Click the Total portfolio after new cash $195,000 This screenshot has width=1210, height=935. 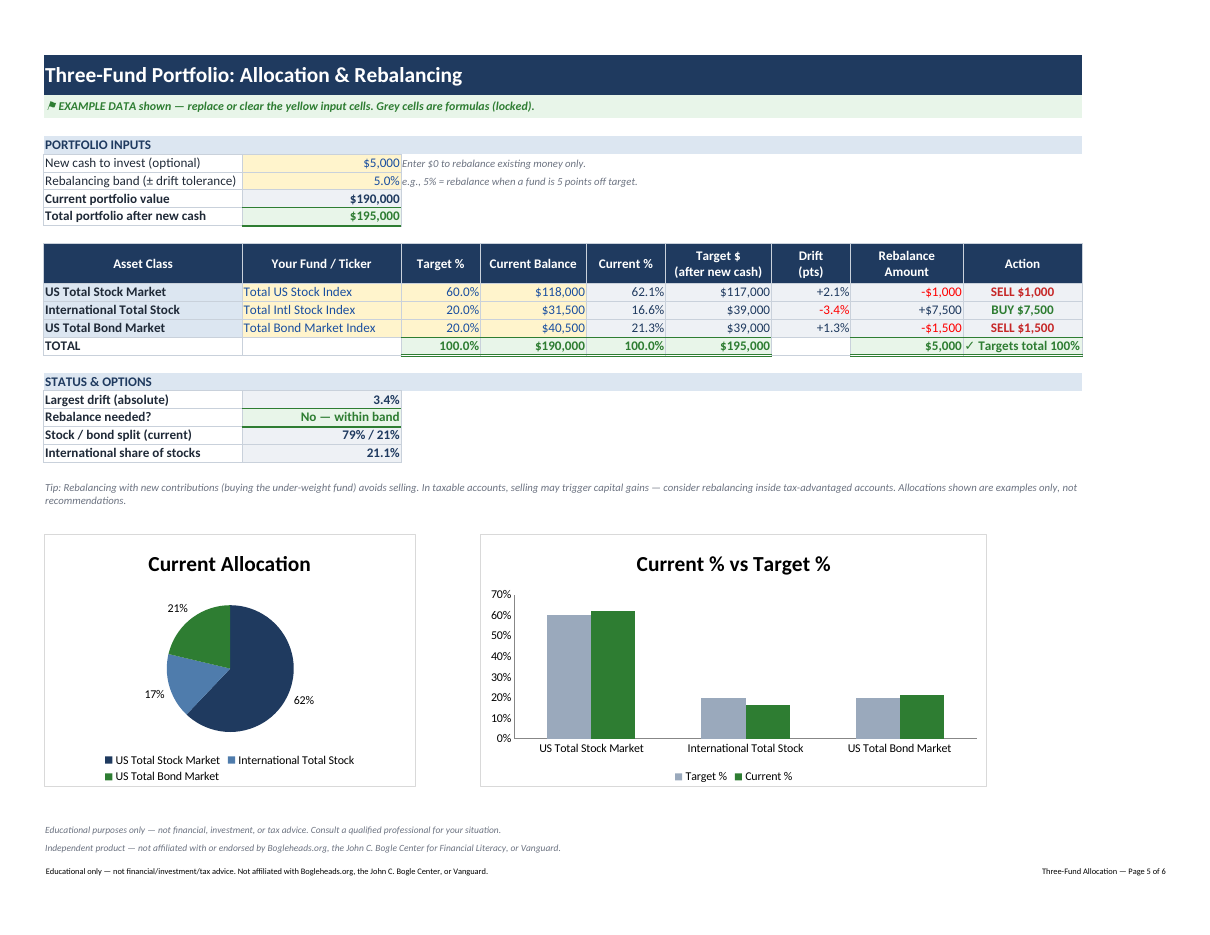coord(322,216)
